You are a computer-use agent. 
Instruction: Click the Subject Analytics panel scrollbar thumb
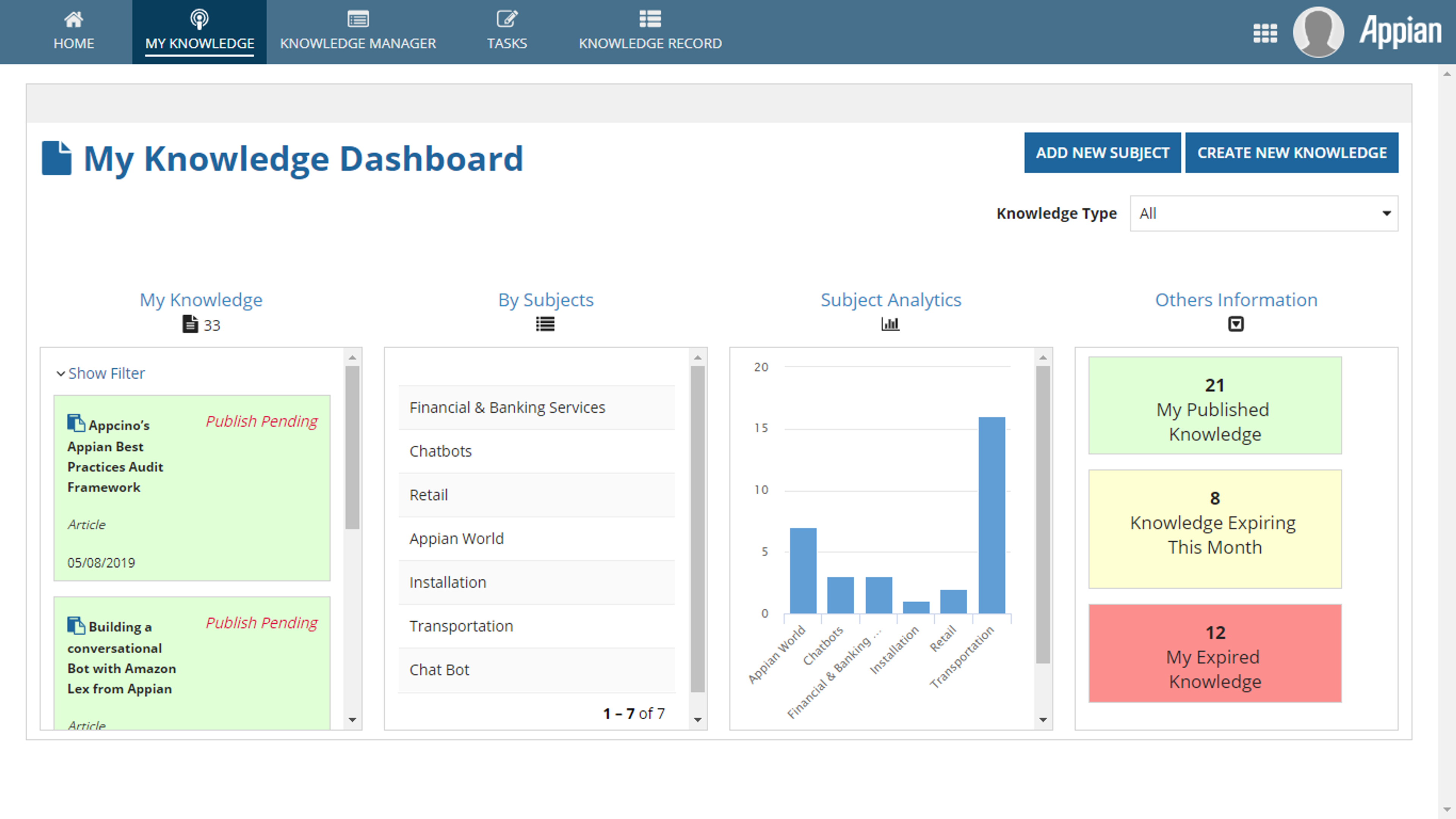[x=1043, y=515]
